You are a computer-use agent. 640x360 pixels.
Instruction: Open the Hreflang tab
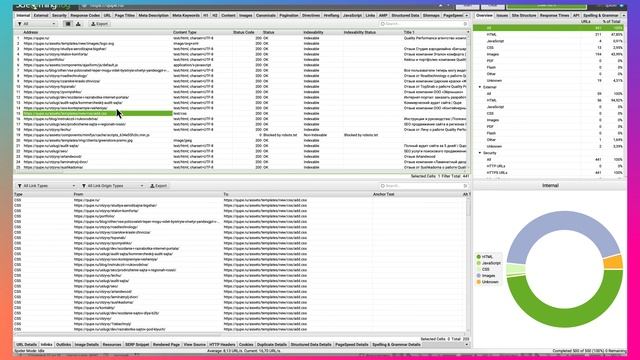tap(331, 15)
